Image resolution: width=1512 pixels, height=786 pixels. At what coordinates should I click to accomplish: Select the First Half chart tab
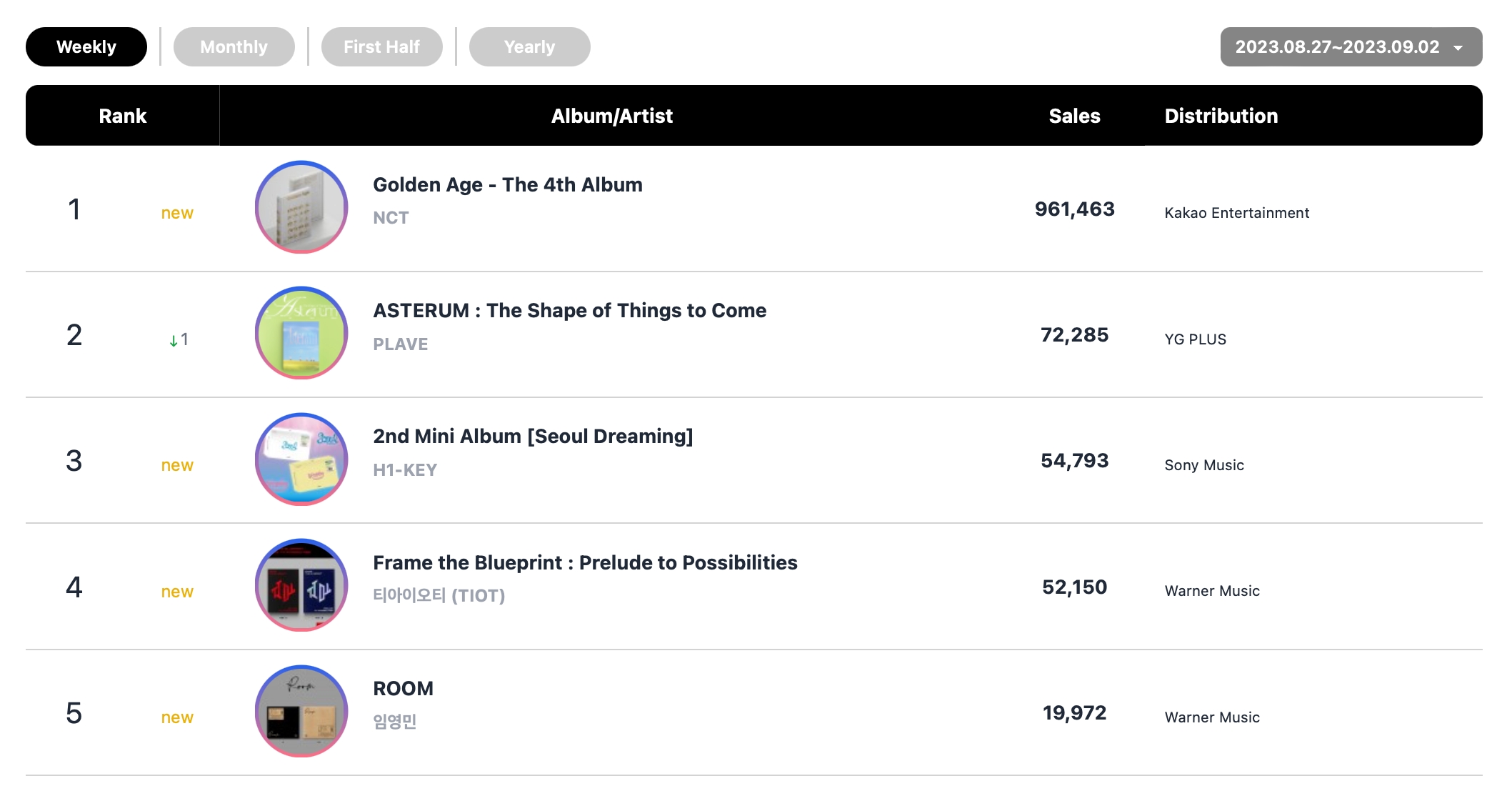tap(381, 47)
